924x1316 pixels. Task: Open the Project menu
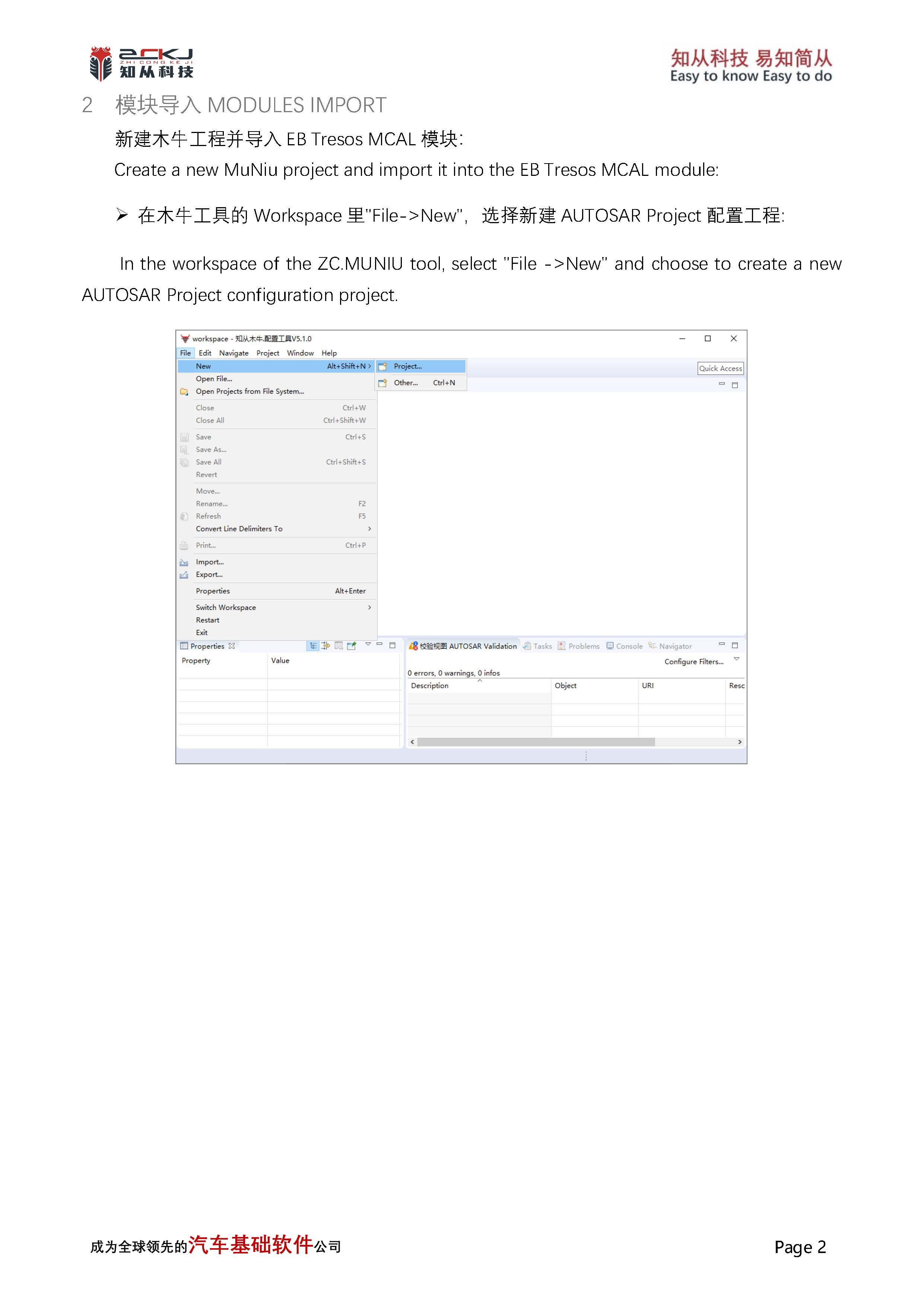pos(267,353)
